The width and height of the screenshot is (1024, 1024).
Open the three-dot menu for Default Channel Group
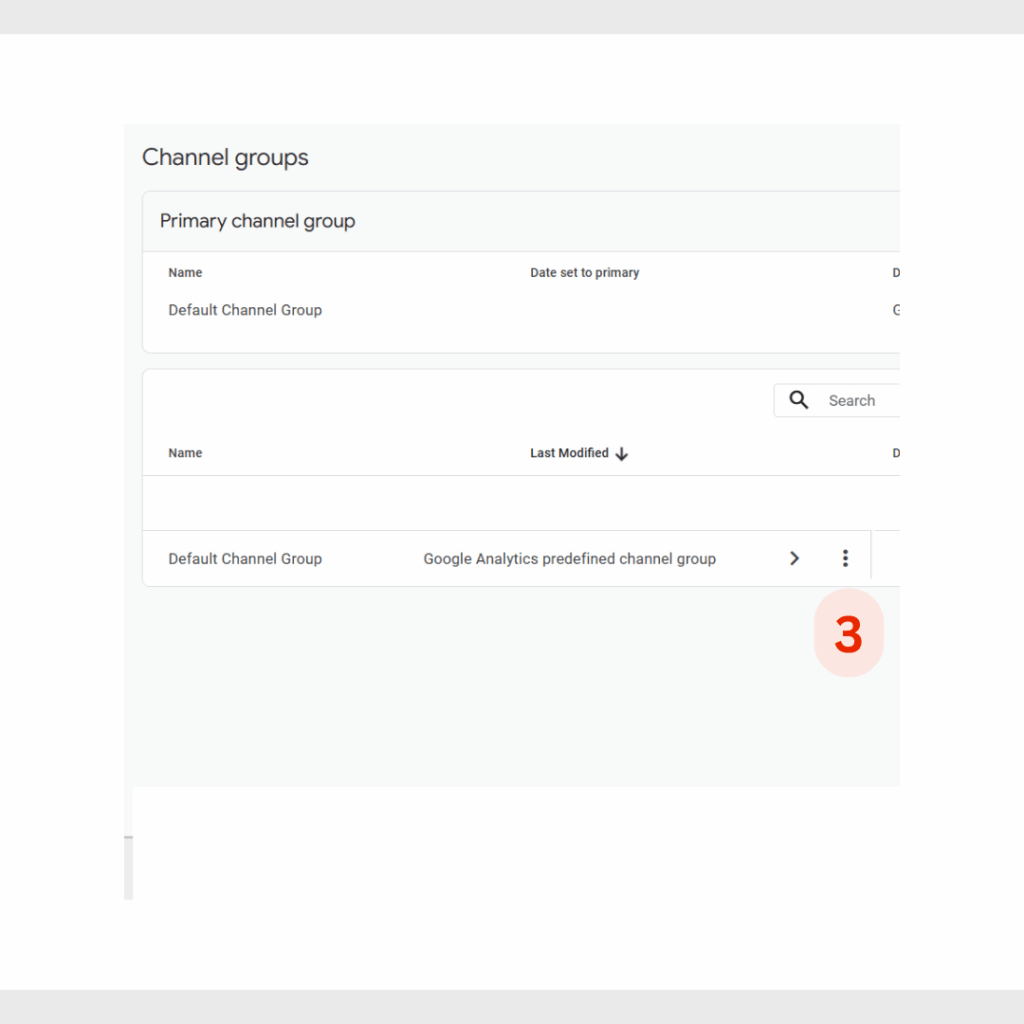pos(845,558)
